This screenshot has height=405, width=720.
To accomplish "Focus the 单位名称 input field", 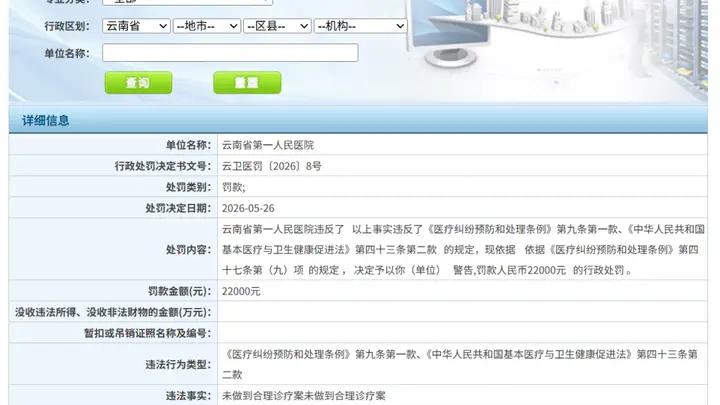I will (230, 53).
